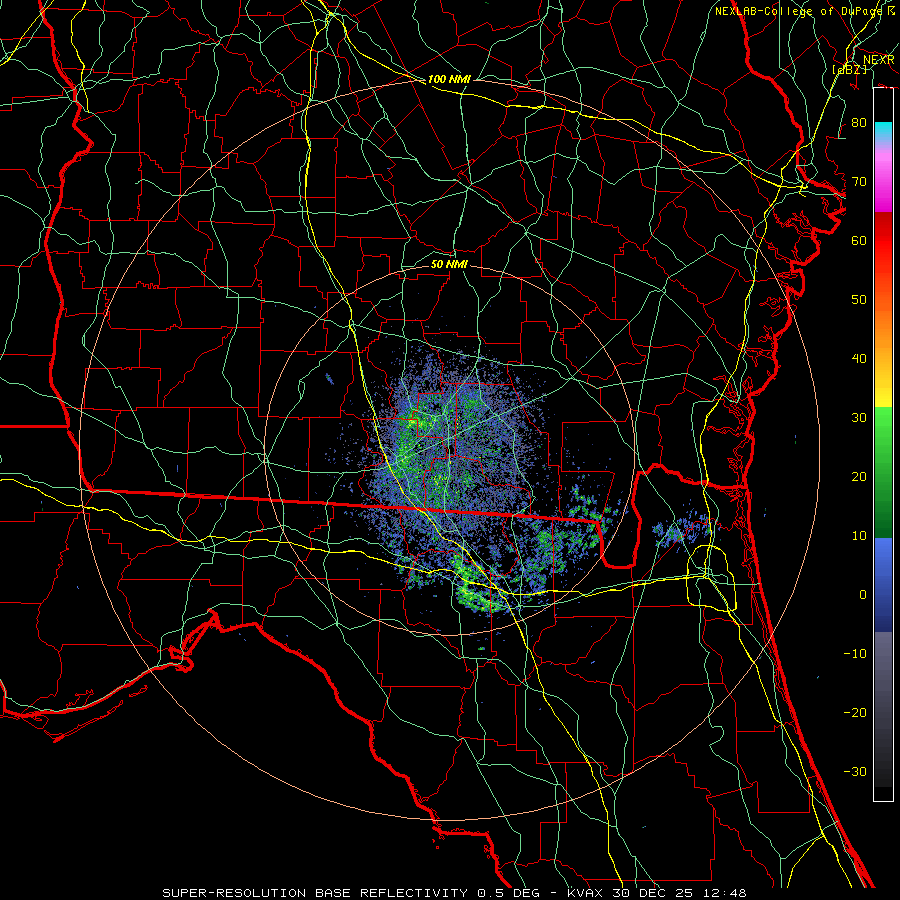The height and width of the screenshot is (900, 900).
Task: Click the 40 value on the dBZ scale
Action: click(859, 358)
